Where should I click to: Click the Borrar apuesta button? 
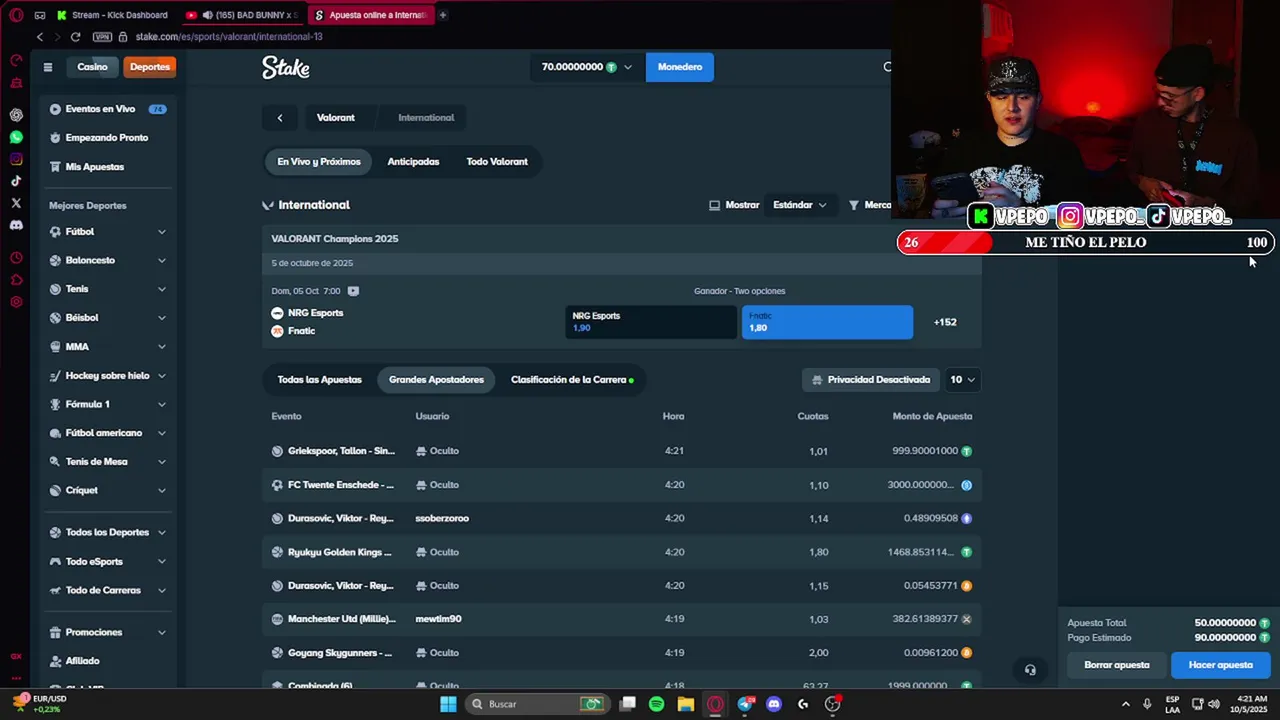point(1117,665)
